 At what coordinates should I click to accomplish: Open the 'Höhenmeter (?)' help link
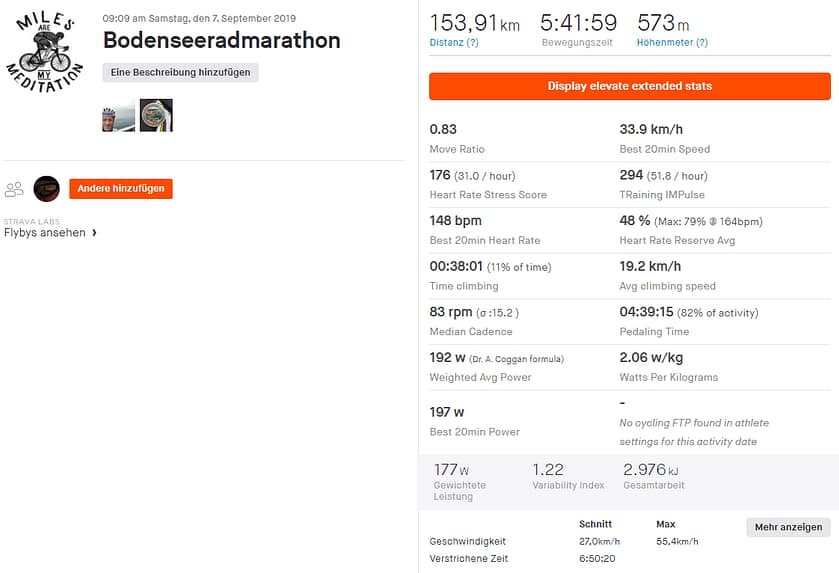(x=672, y=43)
